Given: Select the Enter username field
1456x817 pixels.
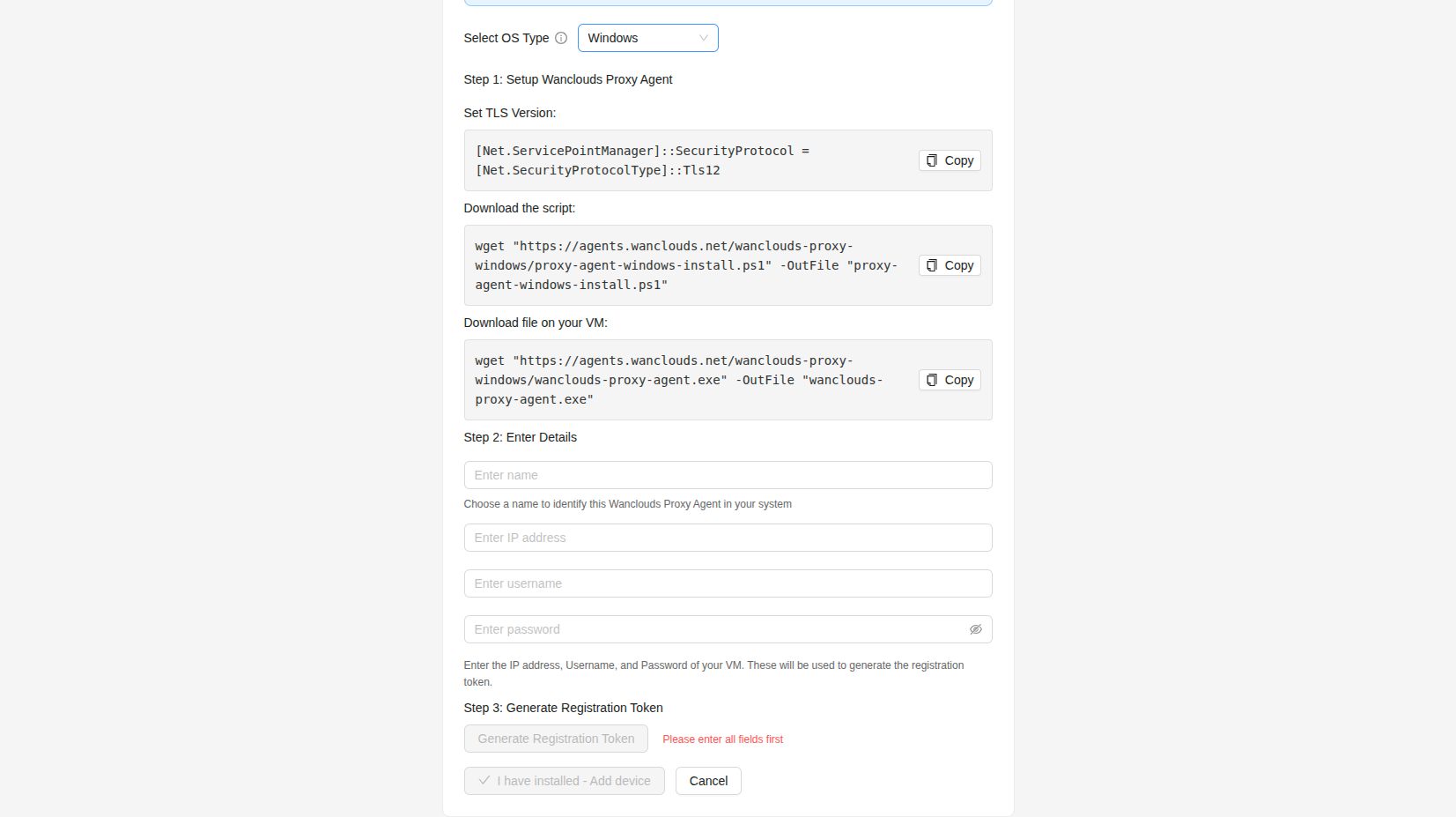Looking at the screenshot, I should (728, 583).
